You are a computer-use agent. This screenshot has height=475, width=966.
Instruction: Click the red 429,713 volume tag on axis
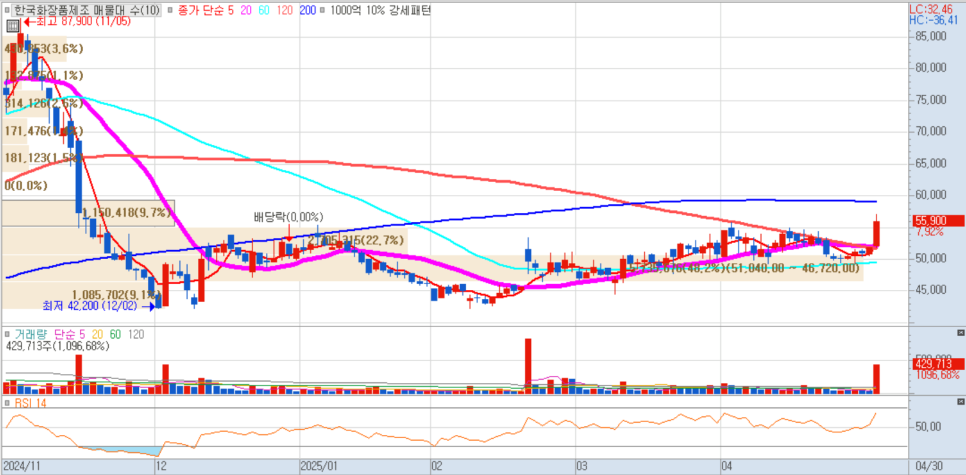point(936,364)
